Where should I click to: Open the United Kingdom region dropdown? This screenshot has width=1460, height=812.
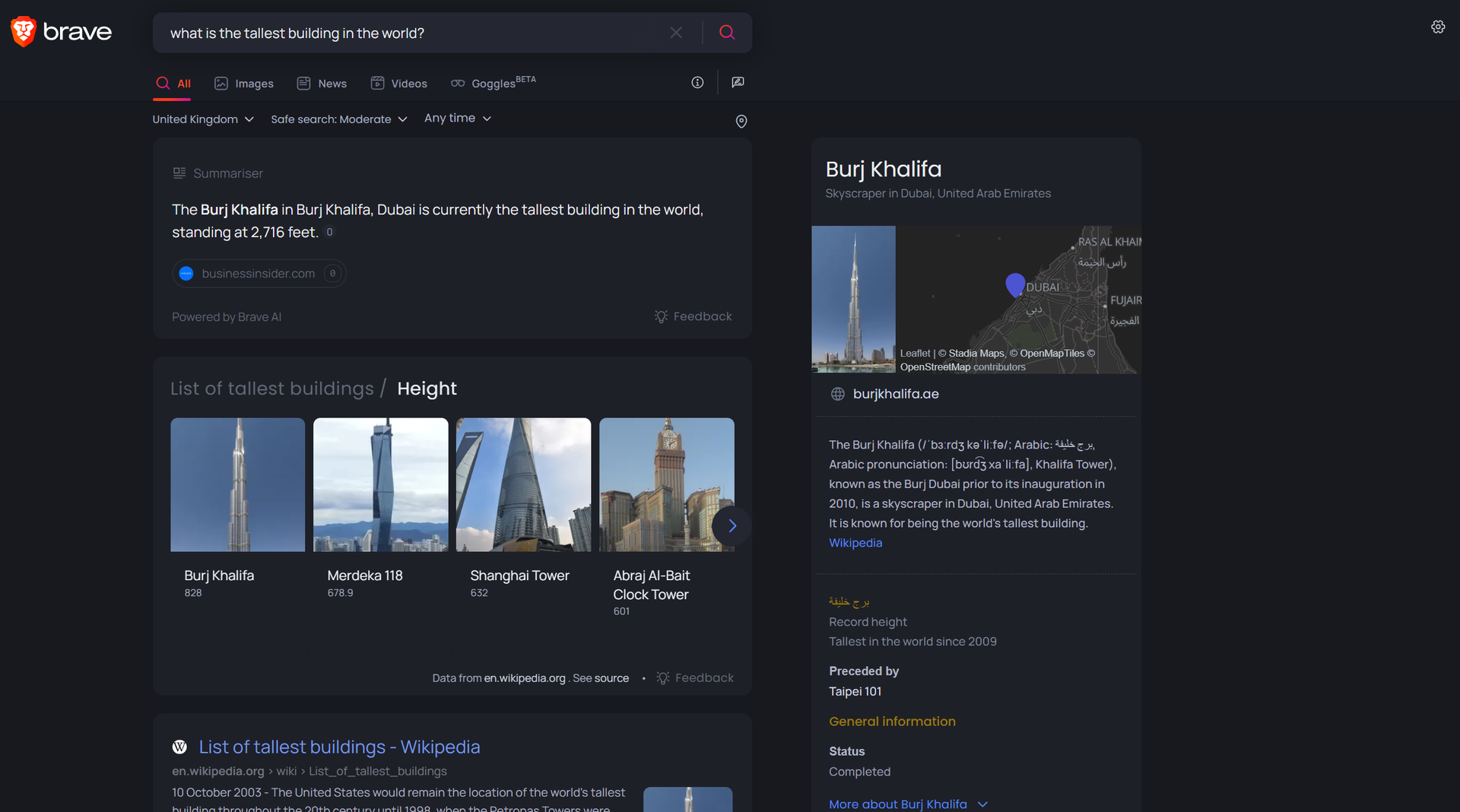pos(203,119)
